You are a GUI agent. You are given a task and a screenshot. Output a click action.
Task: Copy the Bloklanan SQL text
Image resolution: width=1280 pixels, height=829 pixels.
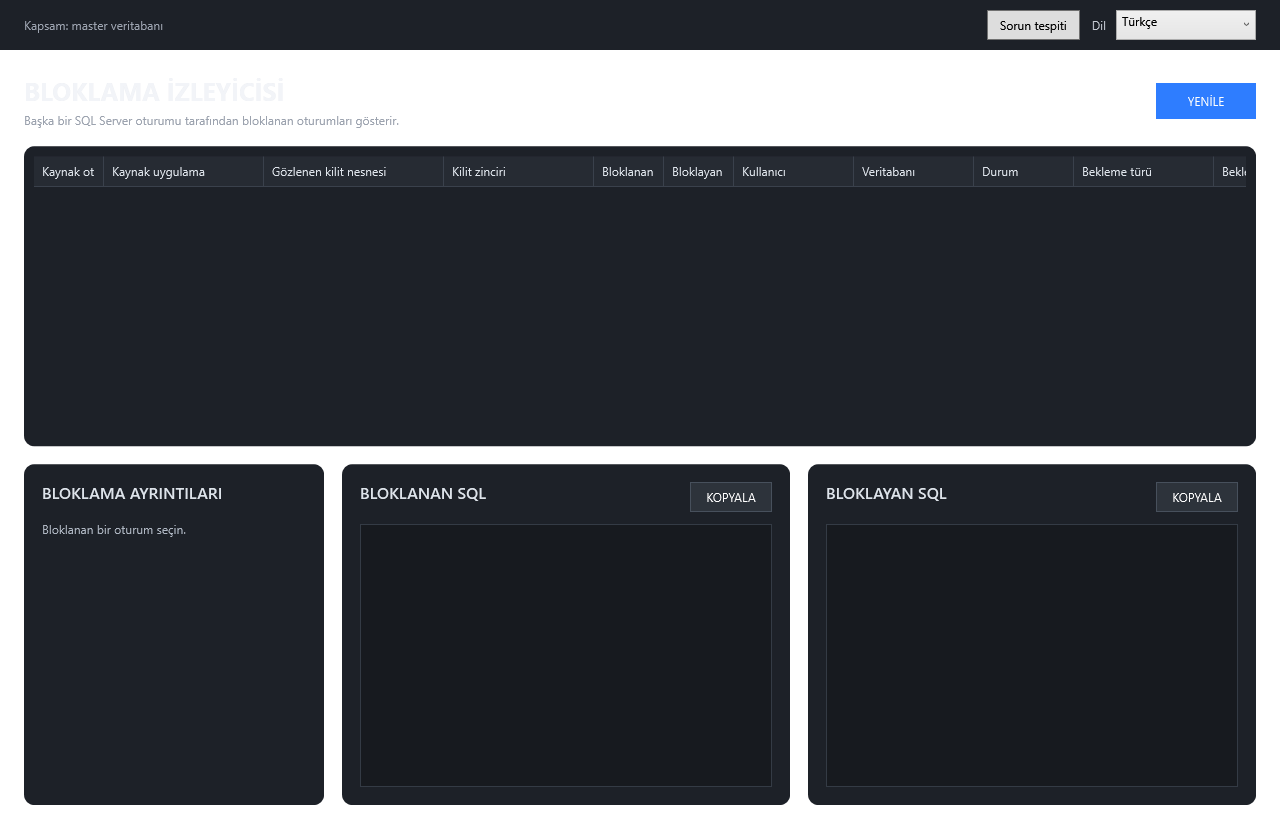730,497
